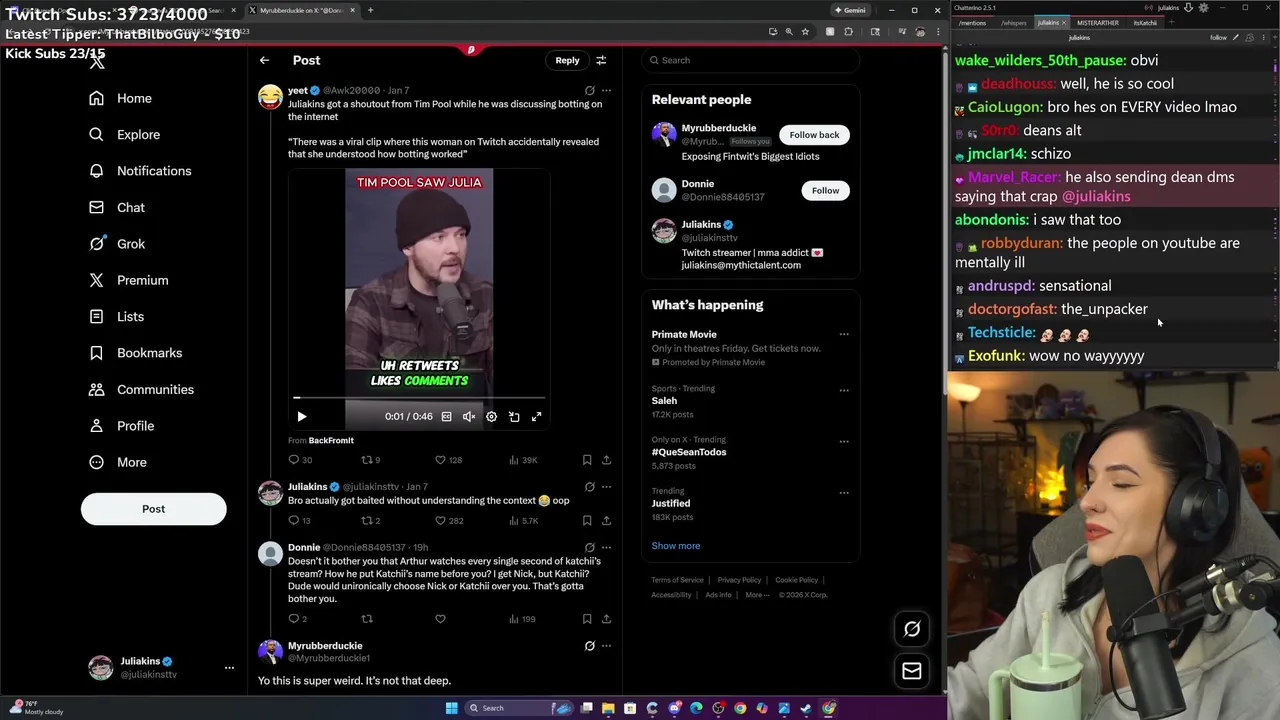
Task: Like yeet's post with 128 likes
Action: tap(448, 460)
